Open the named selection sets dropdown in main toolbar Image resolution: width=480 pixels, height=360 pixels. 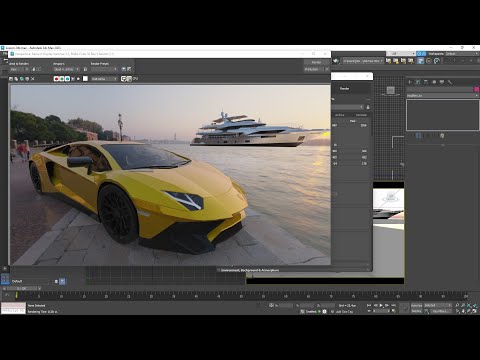pos(362,61)
